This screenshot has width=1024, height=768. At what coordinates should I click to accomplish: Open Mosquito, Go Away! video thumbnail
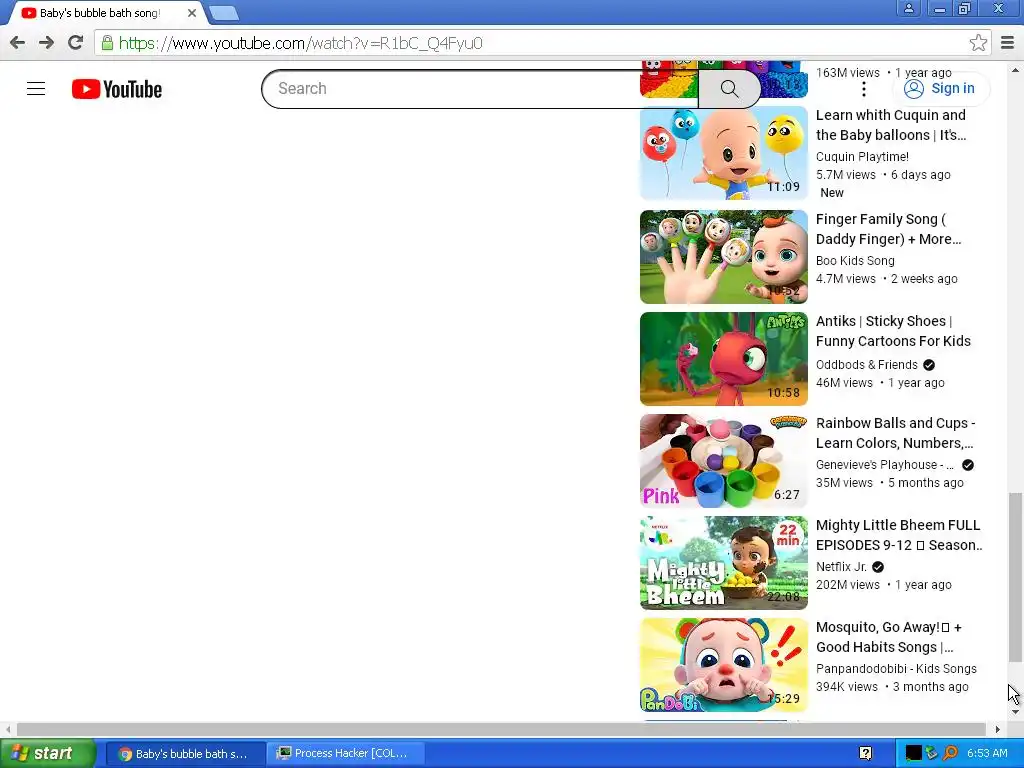coord(724,664)
